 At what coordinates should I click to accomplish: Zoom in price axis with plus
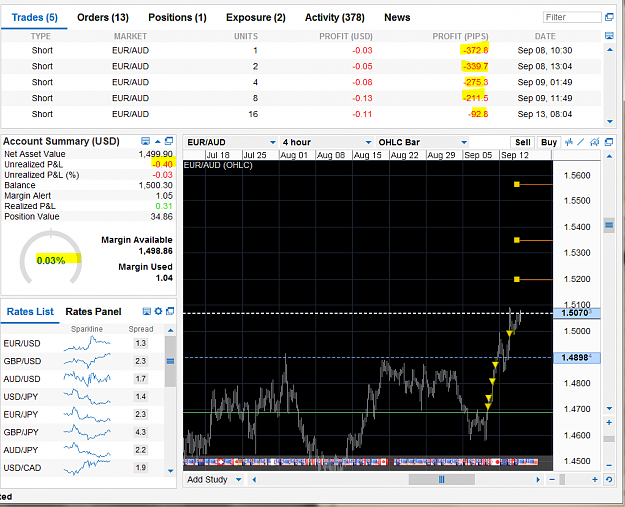609,422
